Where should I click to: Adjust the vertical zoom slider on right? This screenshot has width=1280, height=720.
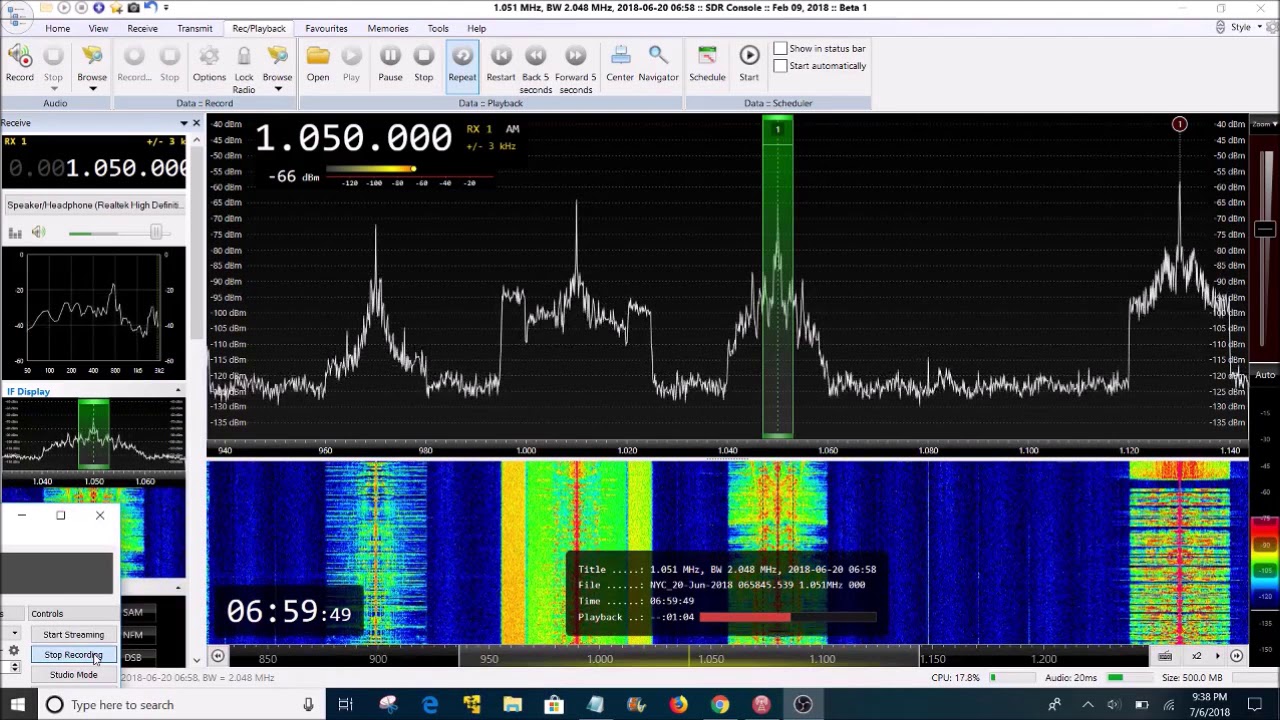pyautogui.click(x=1265, y=230)
